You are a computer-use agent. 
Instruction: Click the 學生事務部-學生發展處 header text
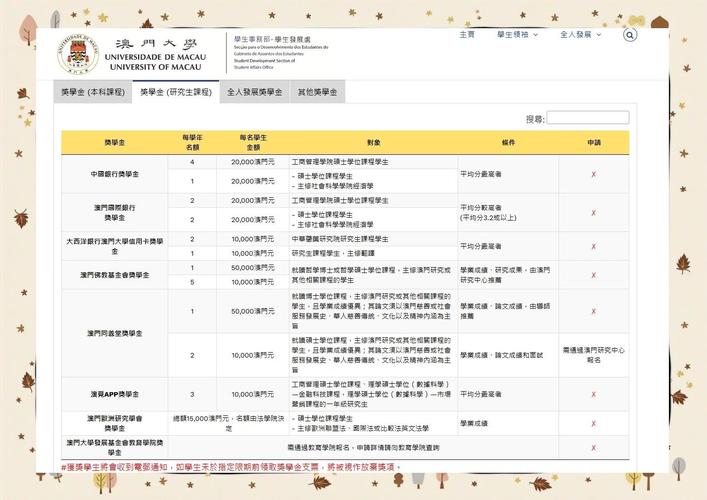(x=272, y=40)
